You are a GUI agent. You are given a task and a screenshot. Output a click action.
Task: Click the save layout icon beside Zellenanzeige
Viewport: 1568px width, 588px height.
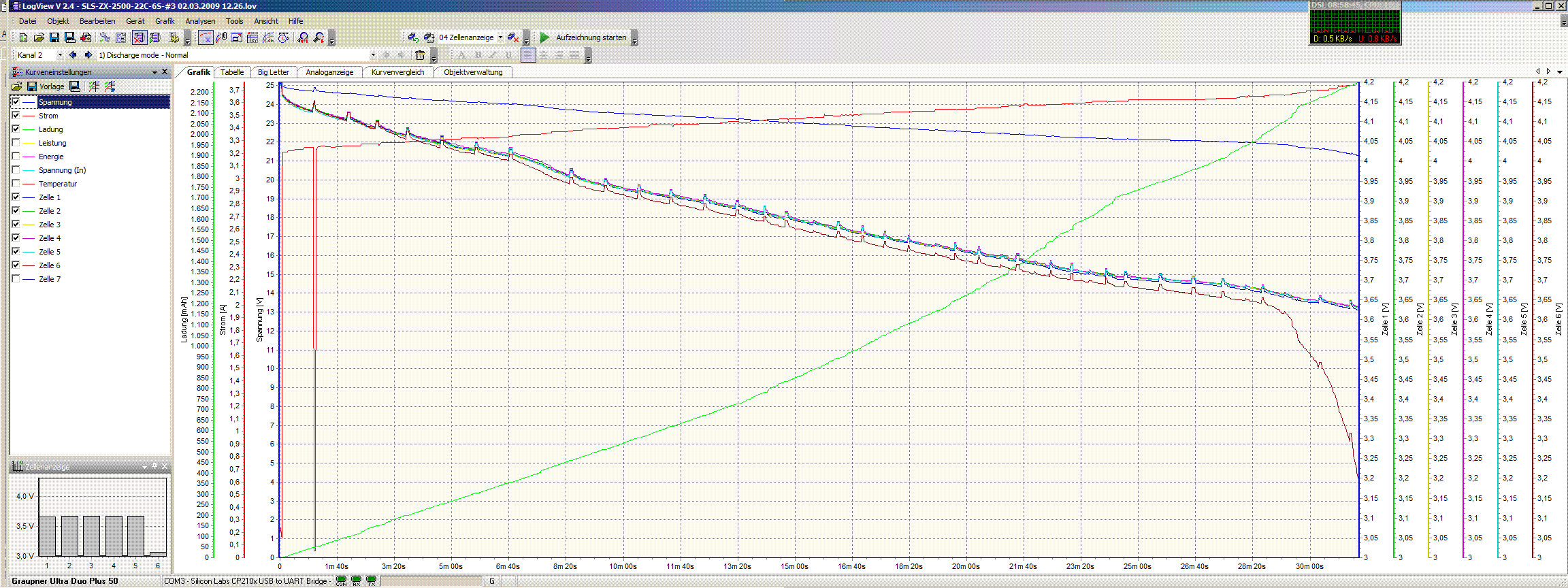tap(429, 38)
